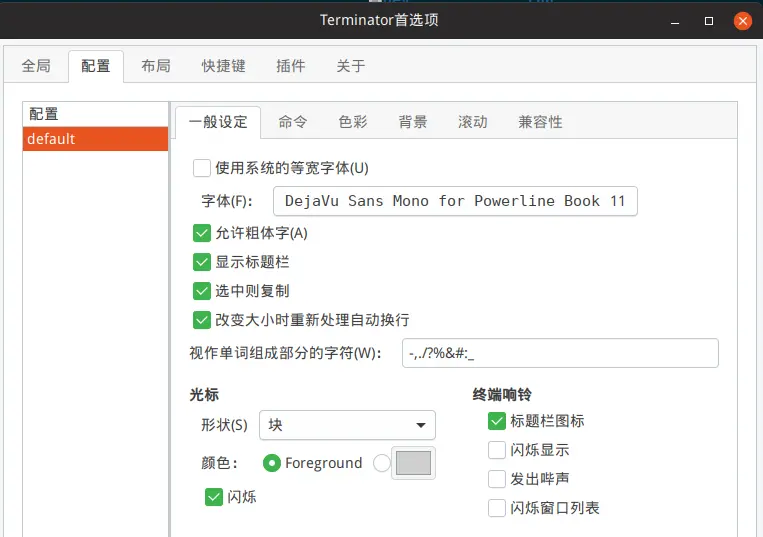Open the 全局 tab

coord(36,66)
